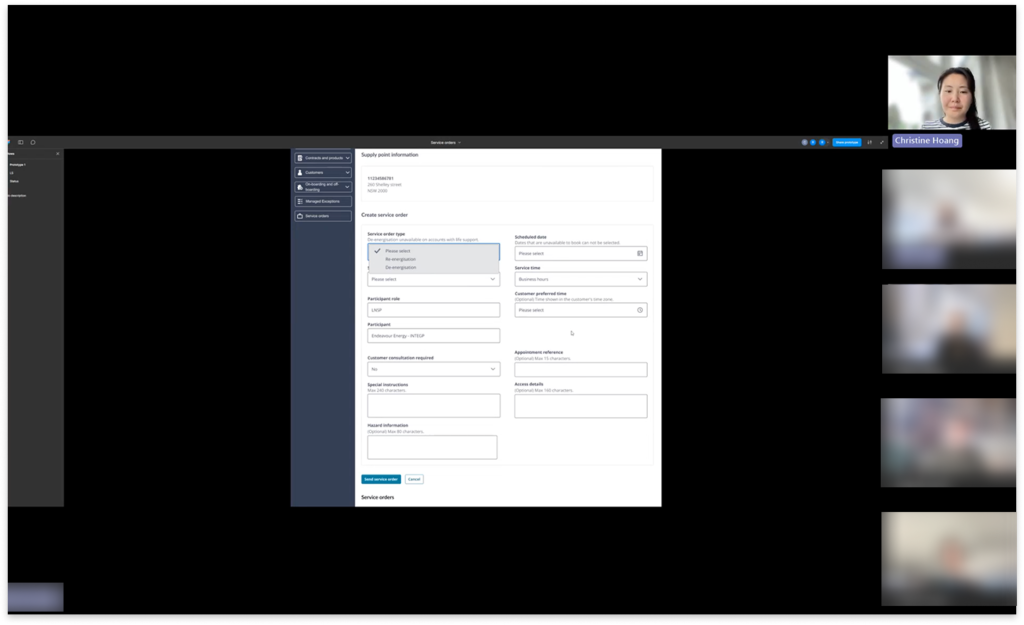
Task: Open the Service time dropdown
Action: click(x=580, y=279)
